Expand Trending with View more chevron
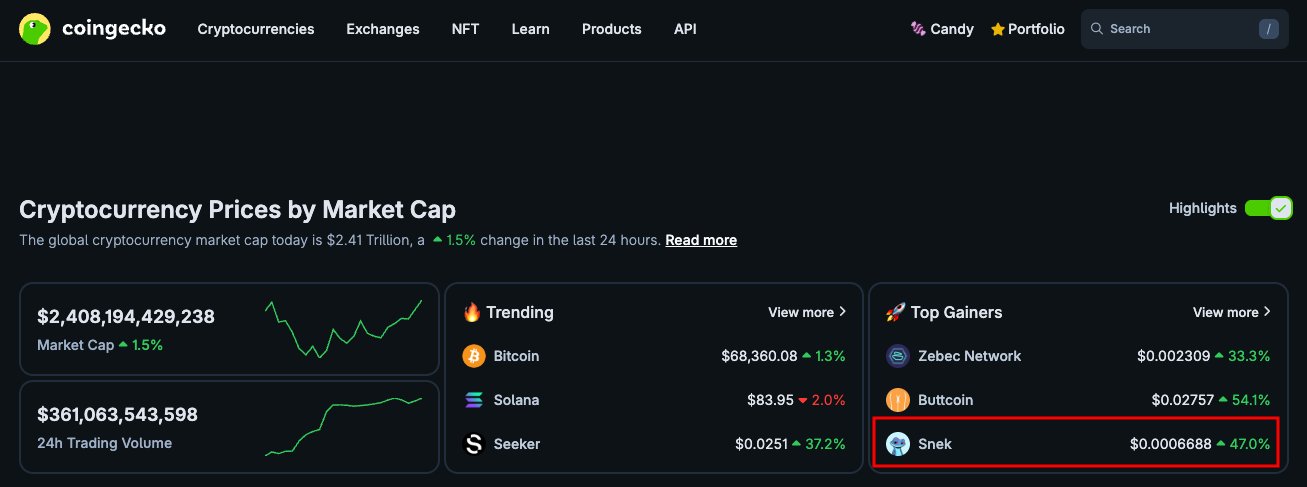The width and height of the screenshot is (1307, 487). (842, 312)
